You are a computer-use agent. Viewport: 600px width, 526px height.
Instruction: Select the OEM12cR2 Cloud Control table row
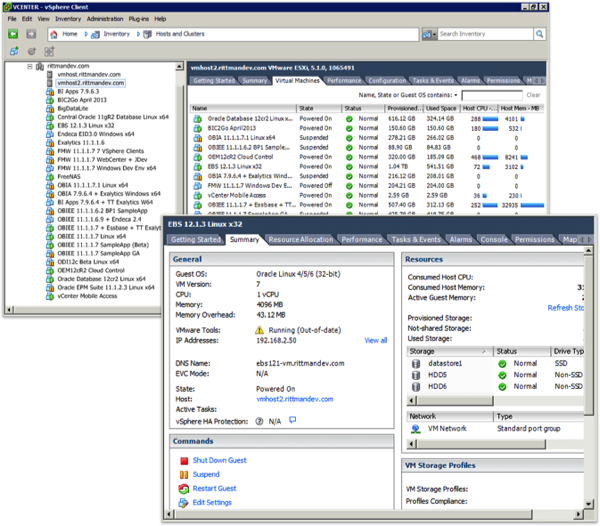[x=367, y=157]
